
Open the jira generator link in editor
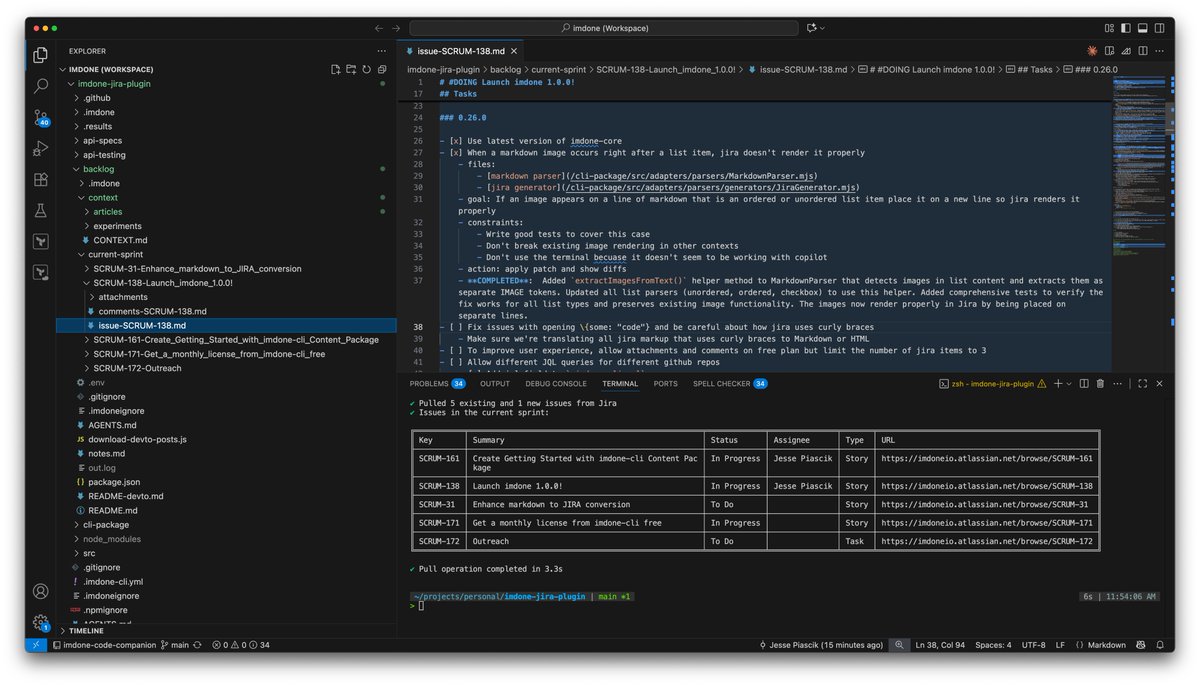(x=522, y=187)
